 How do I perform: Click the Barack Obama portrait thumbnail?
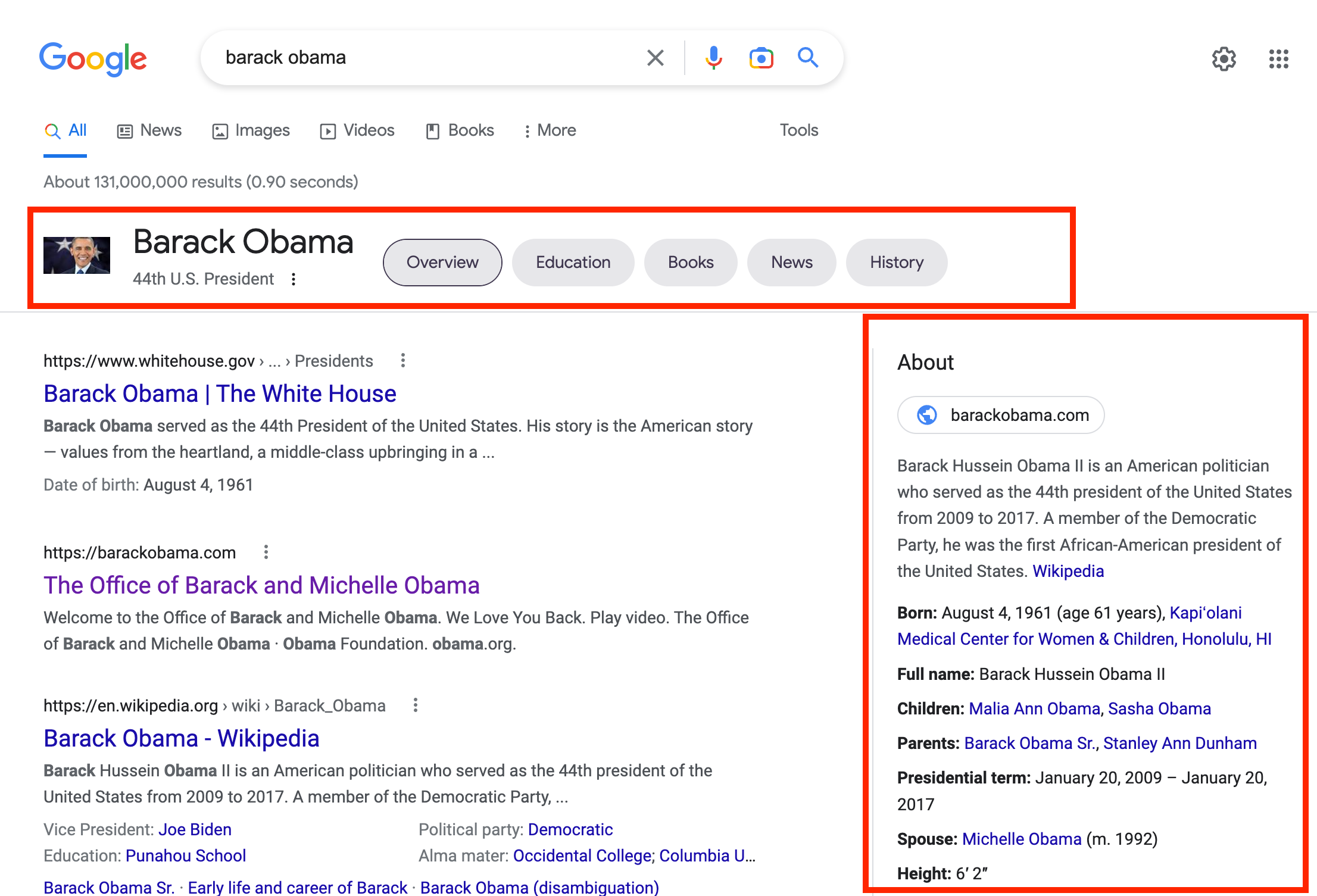77,255
